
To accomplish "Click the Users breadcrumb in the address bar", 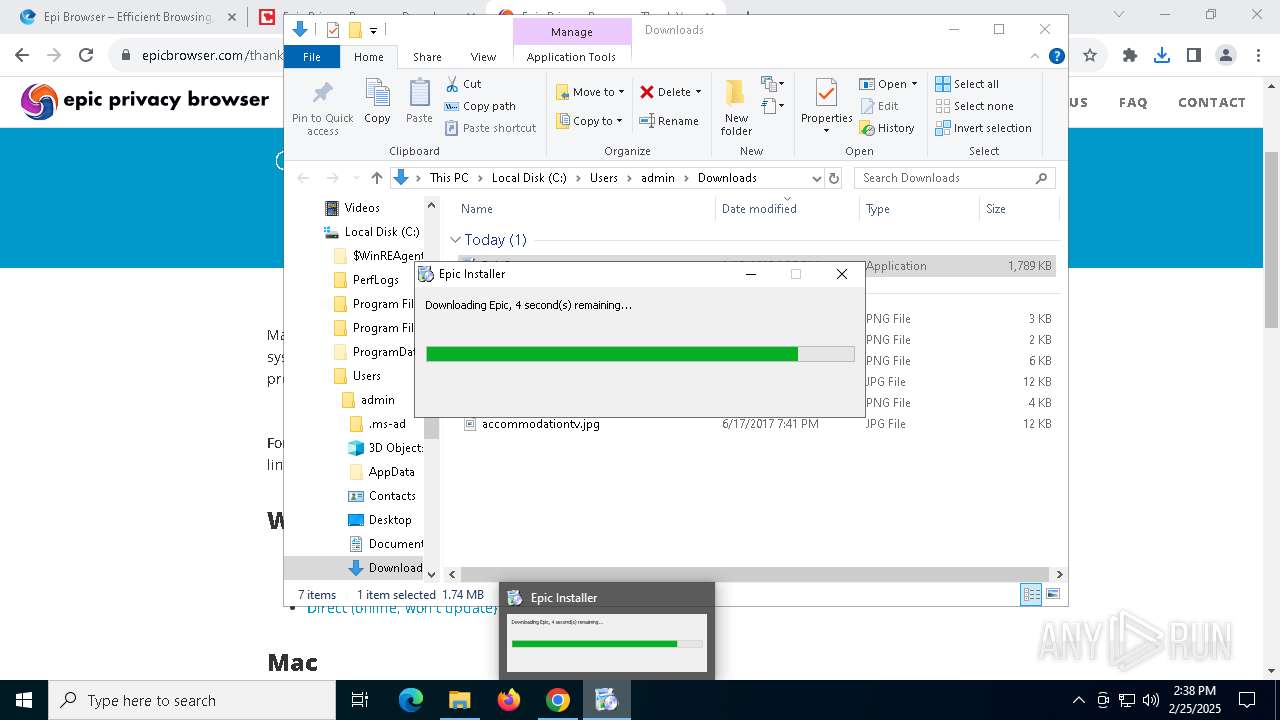I will click(x=604, y=178).
